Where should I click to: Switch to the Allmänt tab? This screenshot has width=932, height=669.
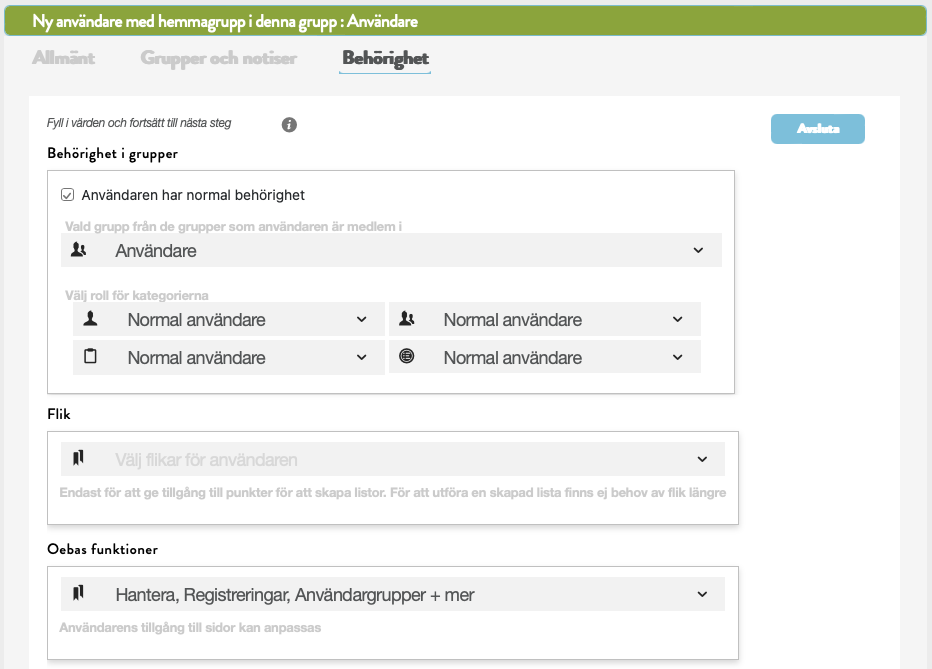point(63,58)
